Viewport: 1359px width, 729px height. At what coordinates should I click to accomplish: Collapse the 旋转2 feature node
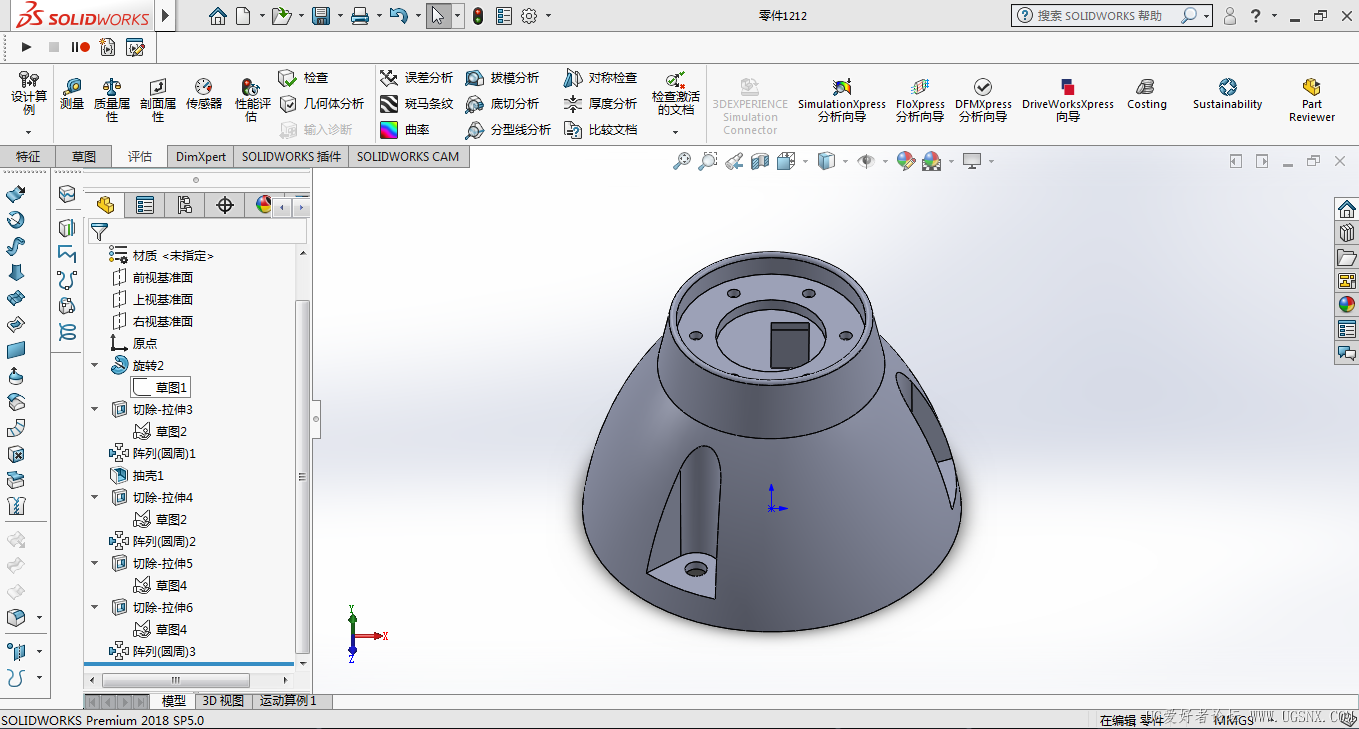point(95,366)
